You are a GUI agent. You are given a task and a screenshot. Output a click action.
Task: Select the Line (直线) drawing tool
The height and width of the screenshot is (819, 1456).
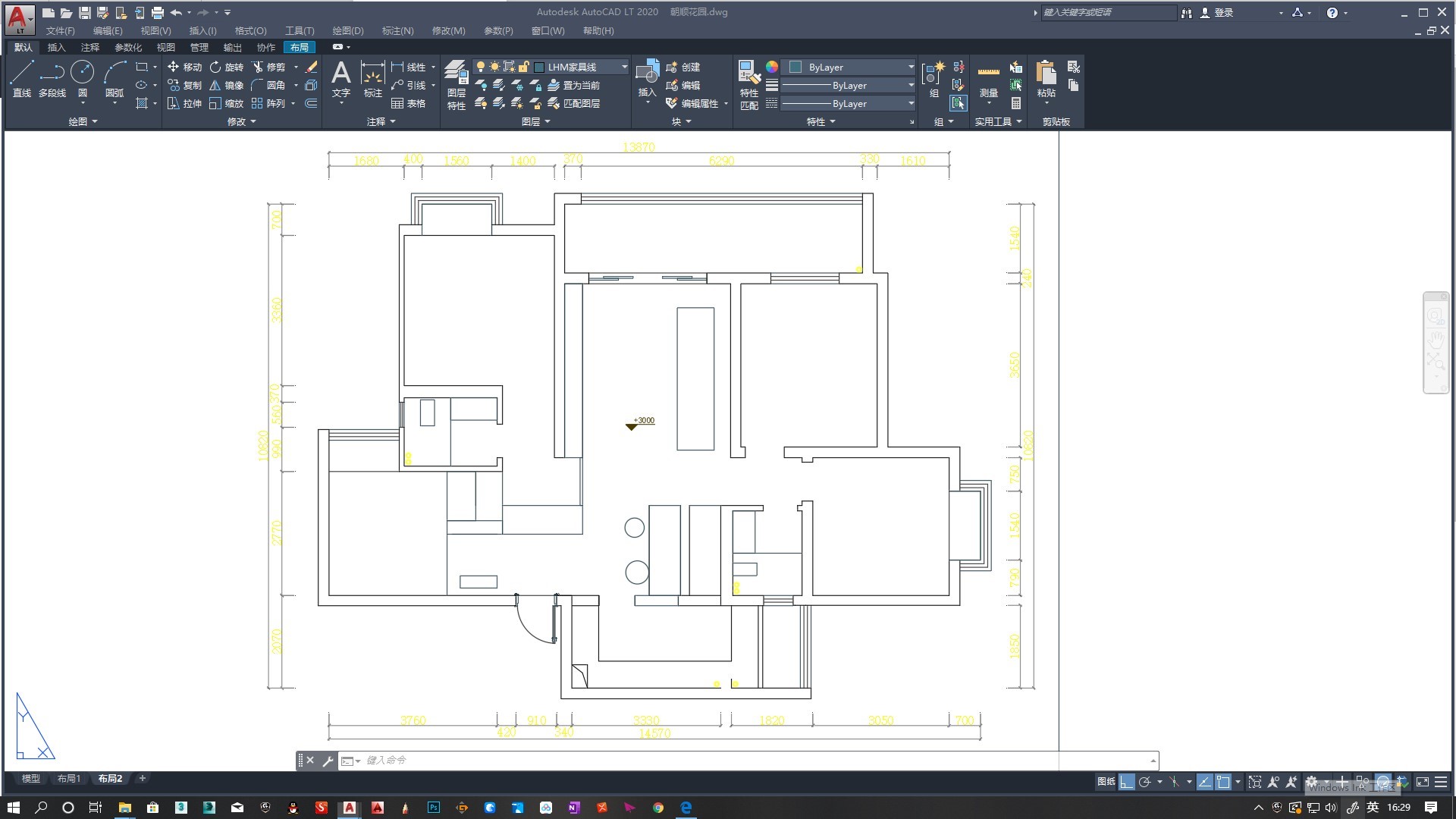[21, 79]
